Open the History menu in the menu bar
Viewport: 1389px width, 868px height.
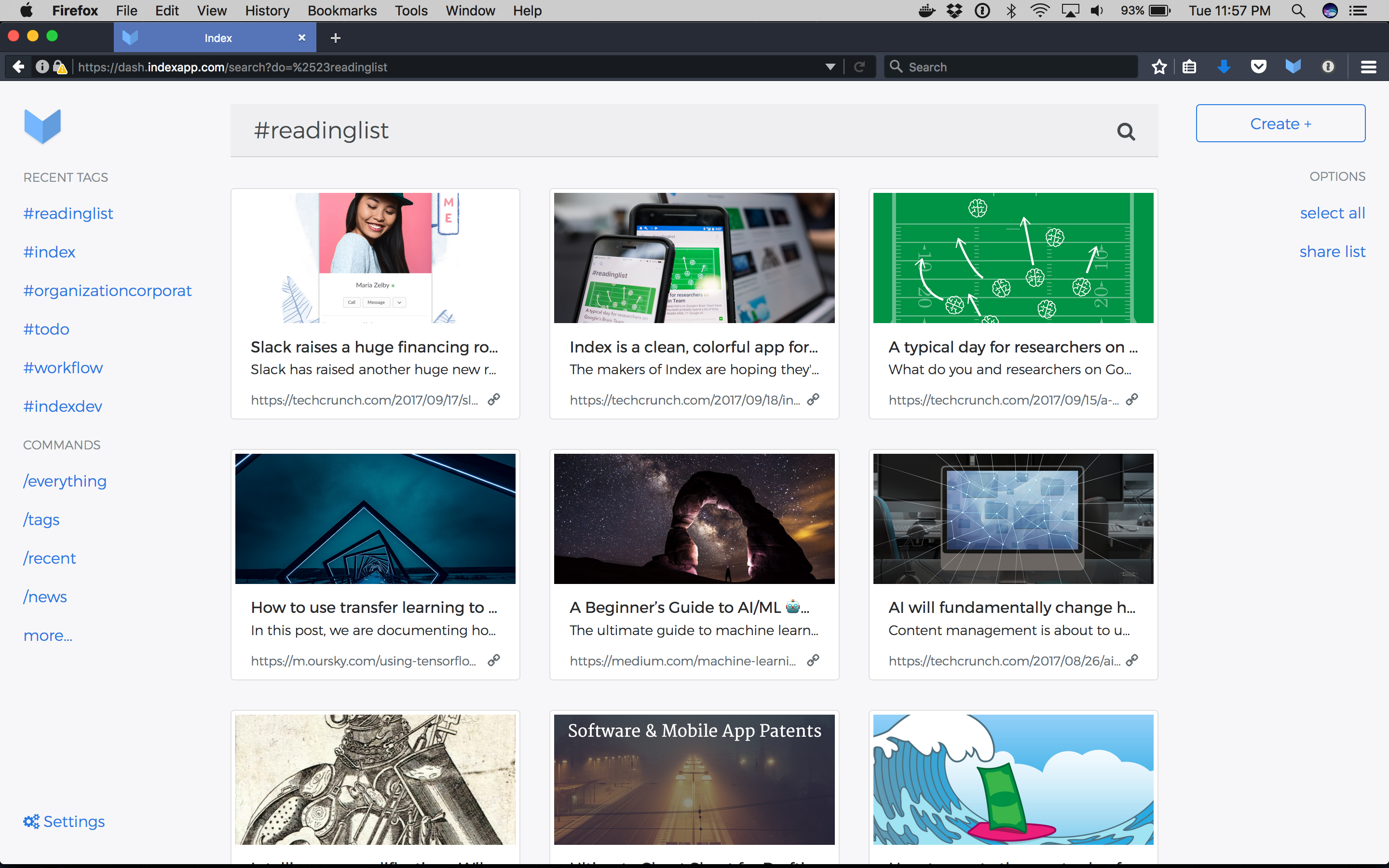267,10
